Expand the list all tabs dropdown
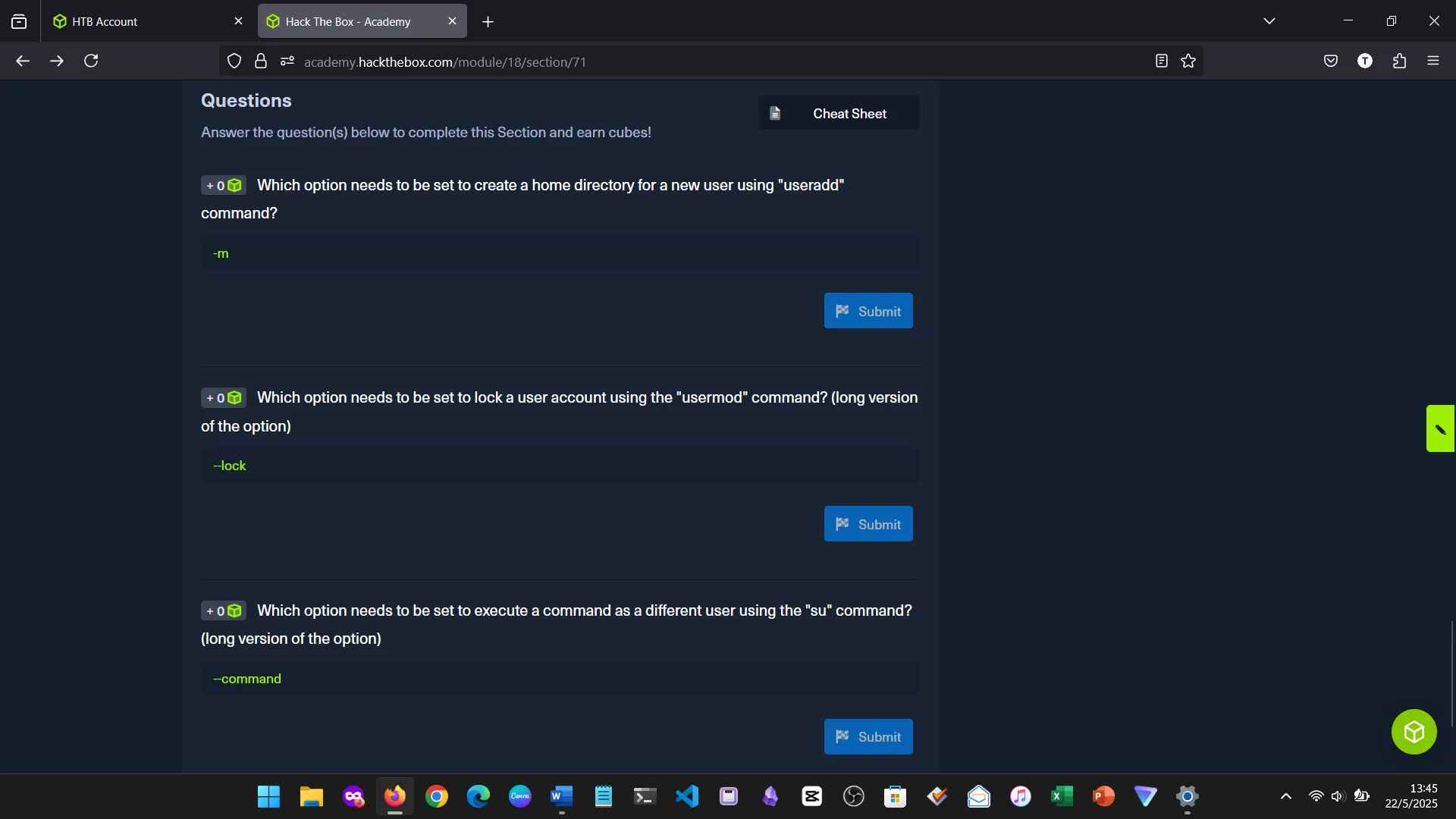This screenshot has width=1456, height=819. (1269, 21)
